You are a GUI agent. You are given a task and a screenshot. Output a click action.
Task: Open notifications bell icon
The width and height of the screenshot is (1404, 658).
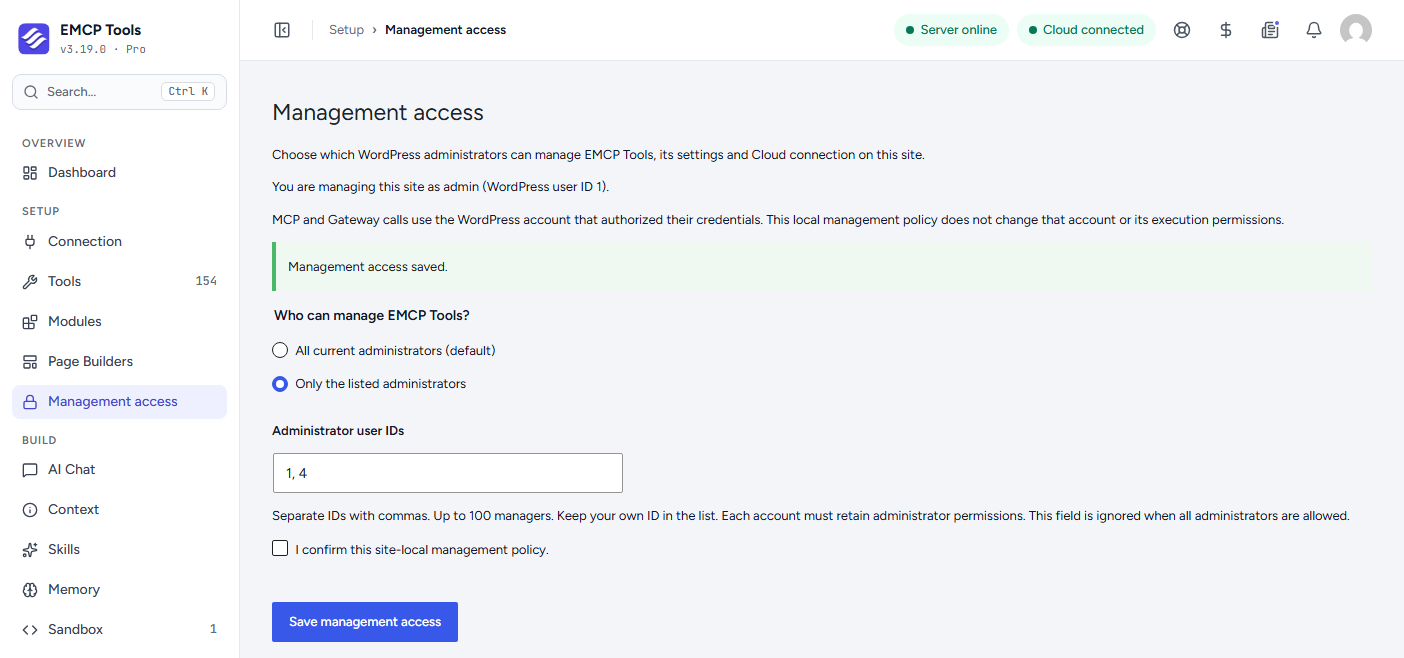1314,30
